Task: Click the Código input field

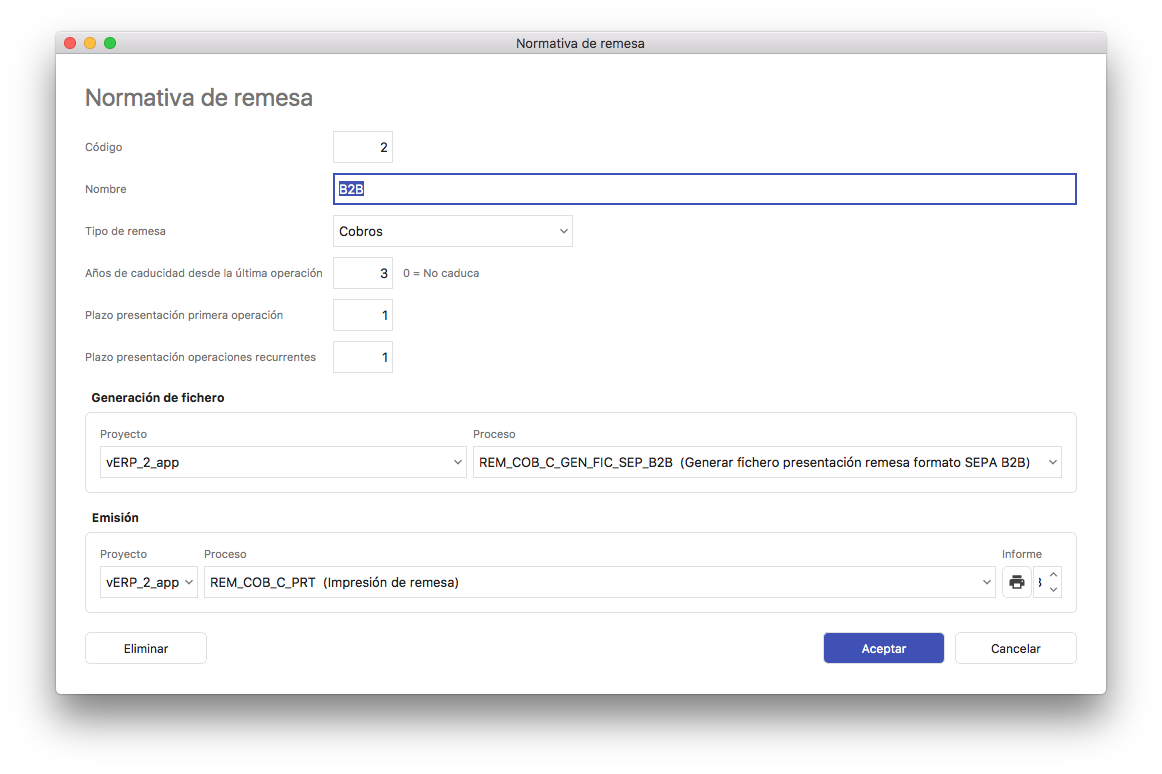Action: pos(363,147)
